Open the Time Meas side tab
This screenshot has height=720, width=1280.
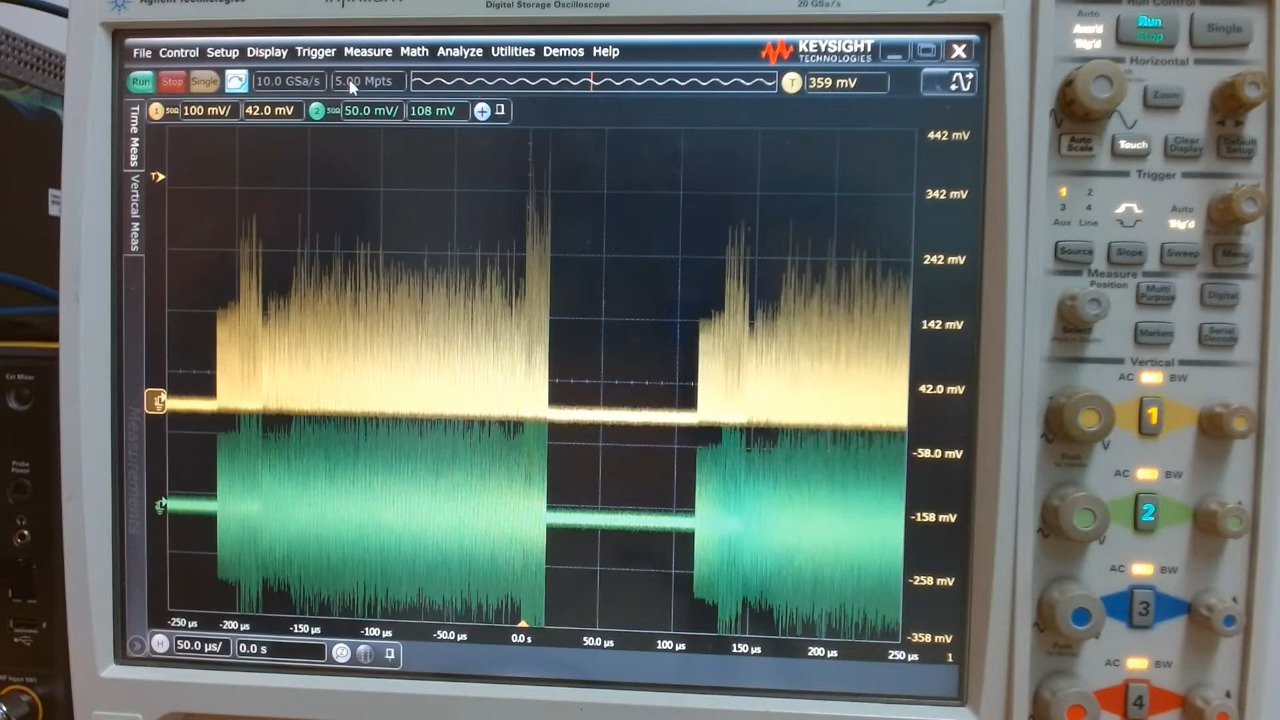135,135
